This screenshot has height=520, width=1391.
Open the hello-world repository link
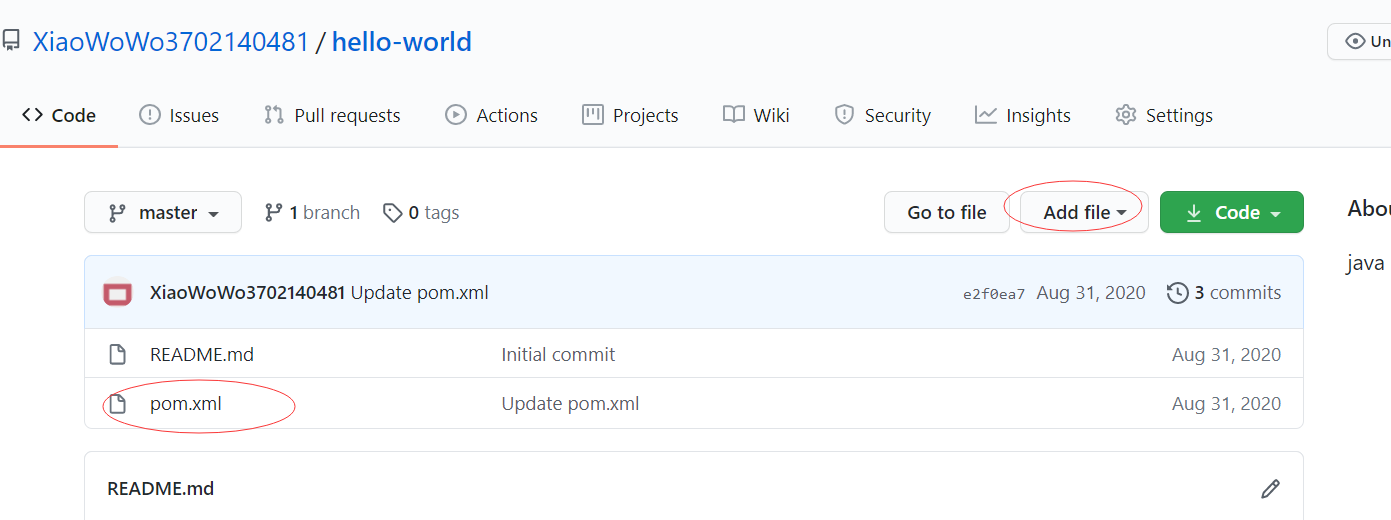402,42
